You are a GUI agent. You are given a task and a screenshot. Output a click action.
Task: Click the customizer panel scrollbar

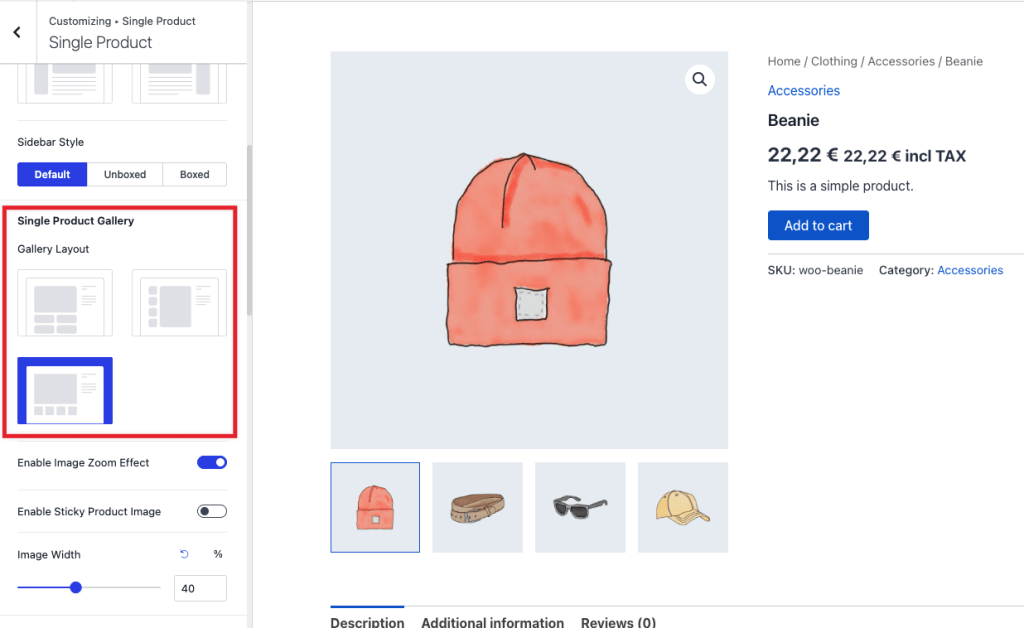[x=249, y=230]
